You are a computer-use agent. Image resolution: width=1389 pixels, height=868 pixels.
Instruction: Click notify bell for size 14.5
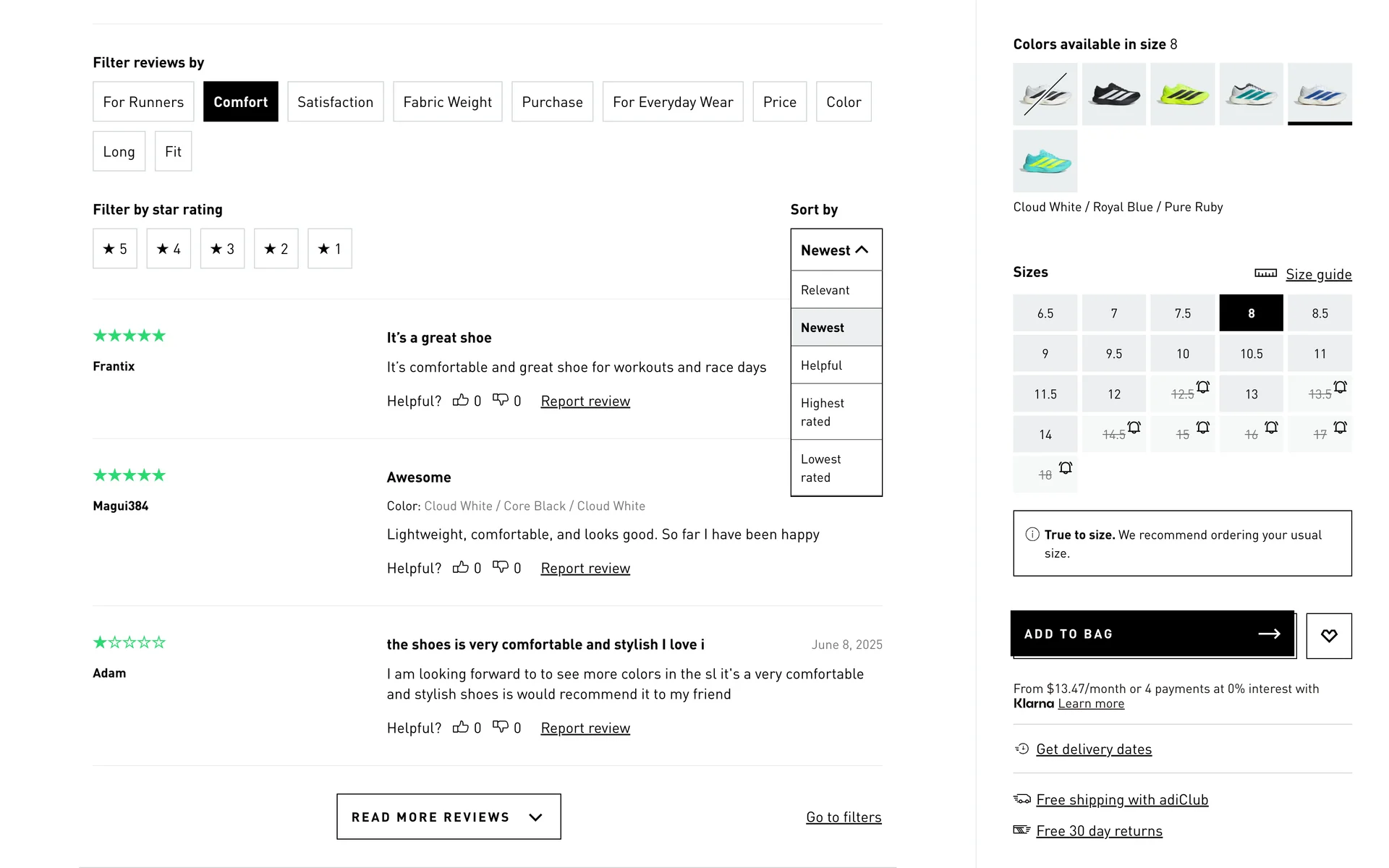[x=1134, y=427]
